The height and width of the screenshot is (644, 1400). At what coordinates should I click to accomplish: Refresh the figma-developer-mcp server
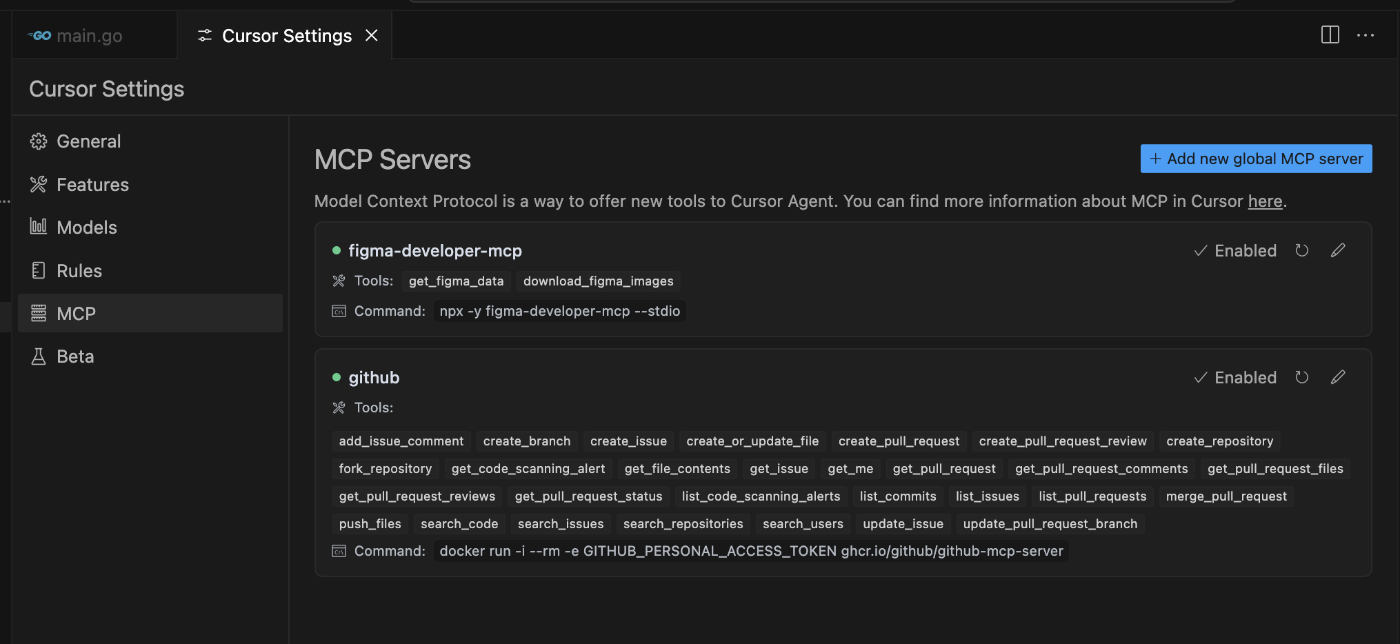coord(1302,251)
